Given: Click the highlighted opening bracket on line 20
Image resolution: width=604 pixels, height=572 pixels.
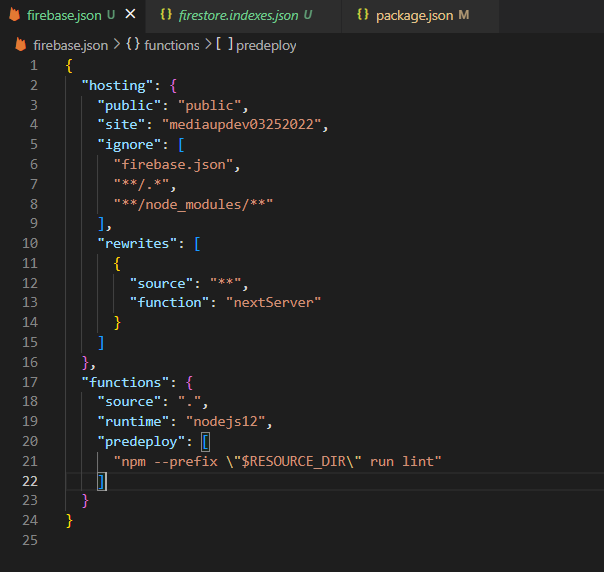Looking at the screenshot, I should (x=206, y=442).
